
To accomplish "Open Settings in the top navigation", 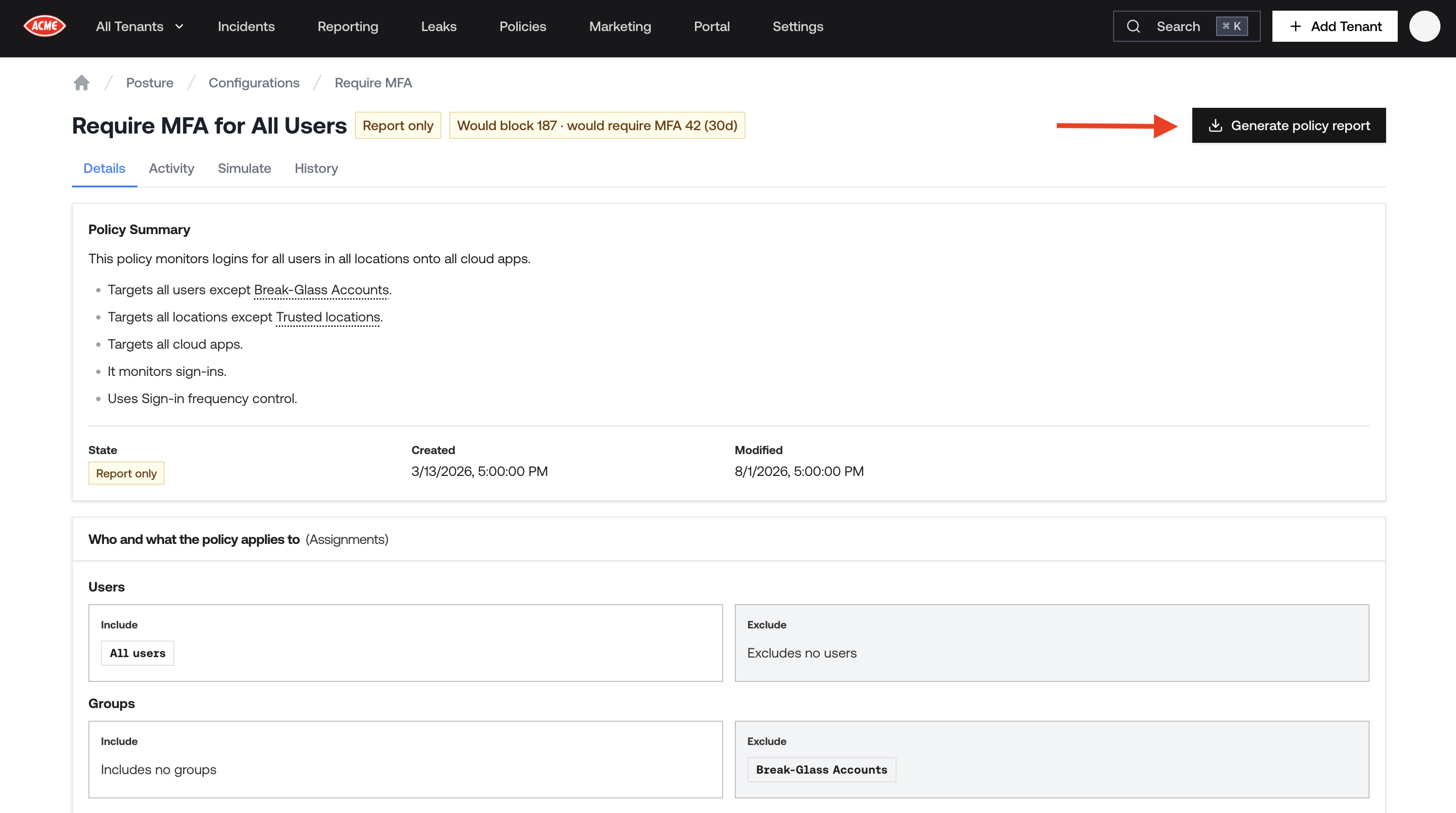I will (x=797, y=26).
